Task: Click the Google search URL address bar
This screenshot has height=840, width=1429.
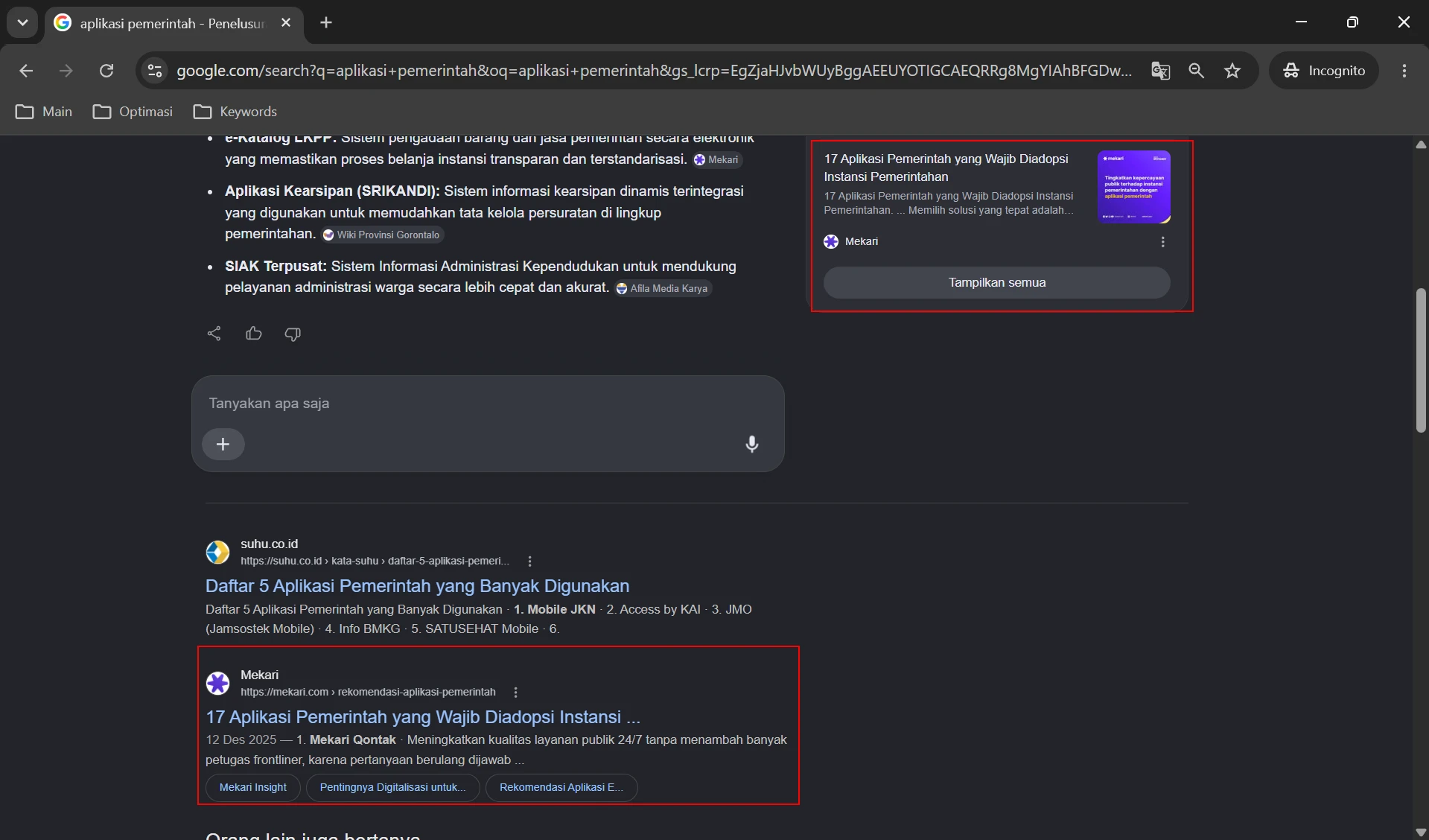Action: coord(654,71)
